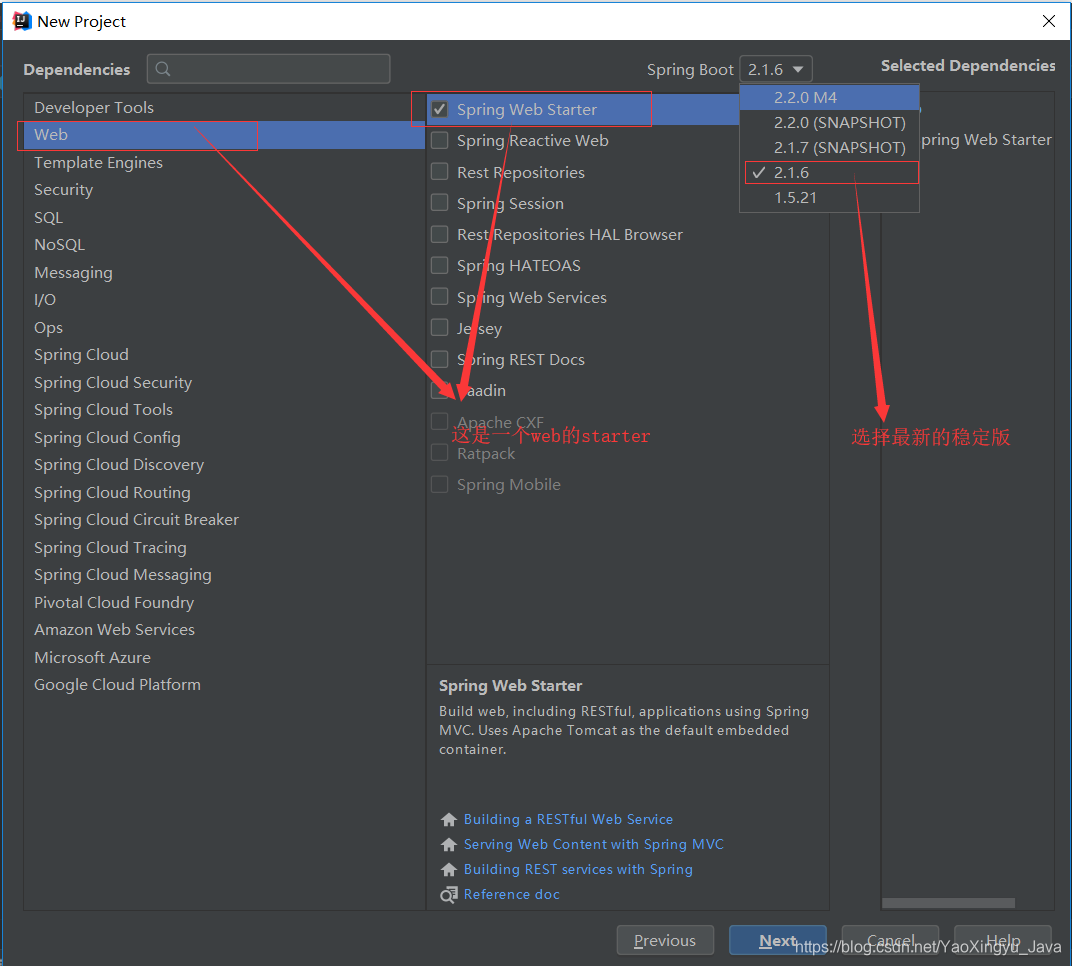The height and width of the screenshot is (966, 1072).
Task: Enable Rest Repositories HAL Browser checkbox
Action: point(440,234)
